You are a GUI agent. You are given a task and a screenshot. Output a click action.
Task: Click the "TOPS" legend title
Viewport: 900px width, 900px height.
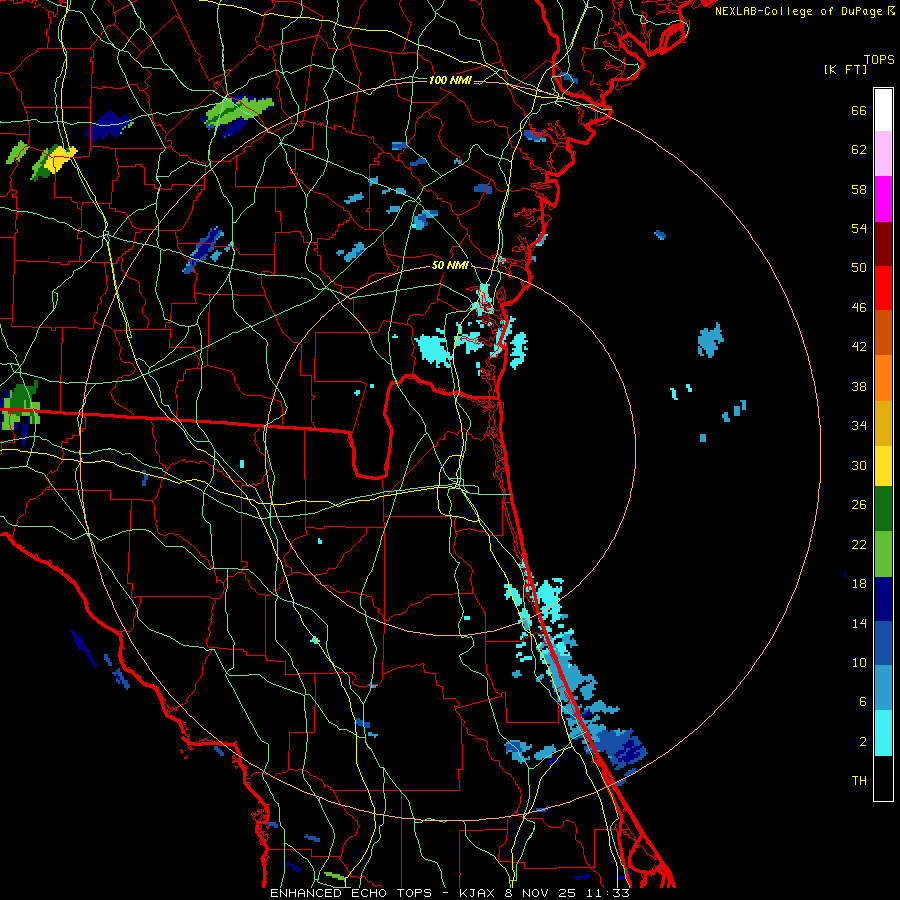(x=879, y=60)
